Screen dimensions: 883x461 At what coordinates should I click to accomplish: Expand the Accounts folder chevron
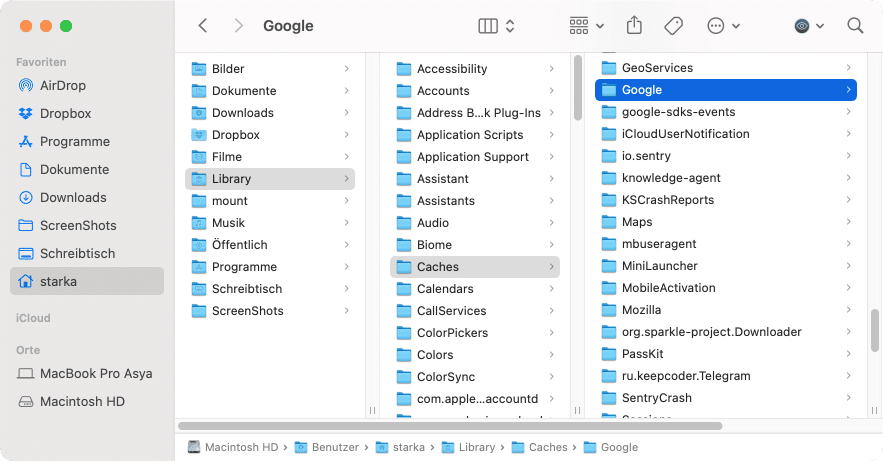coord(551,91)
